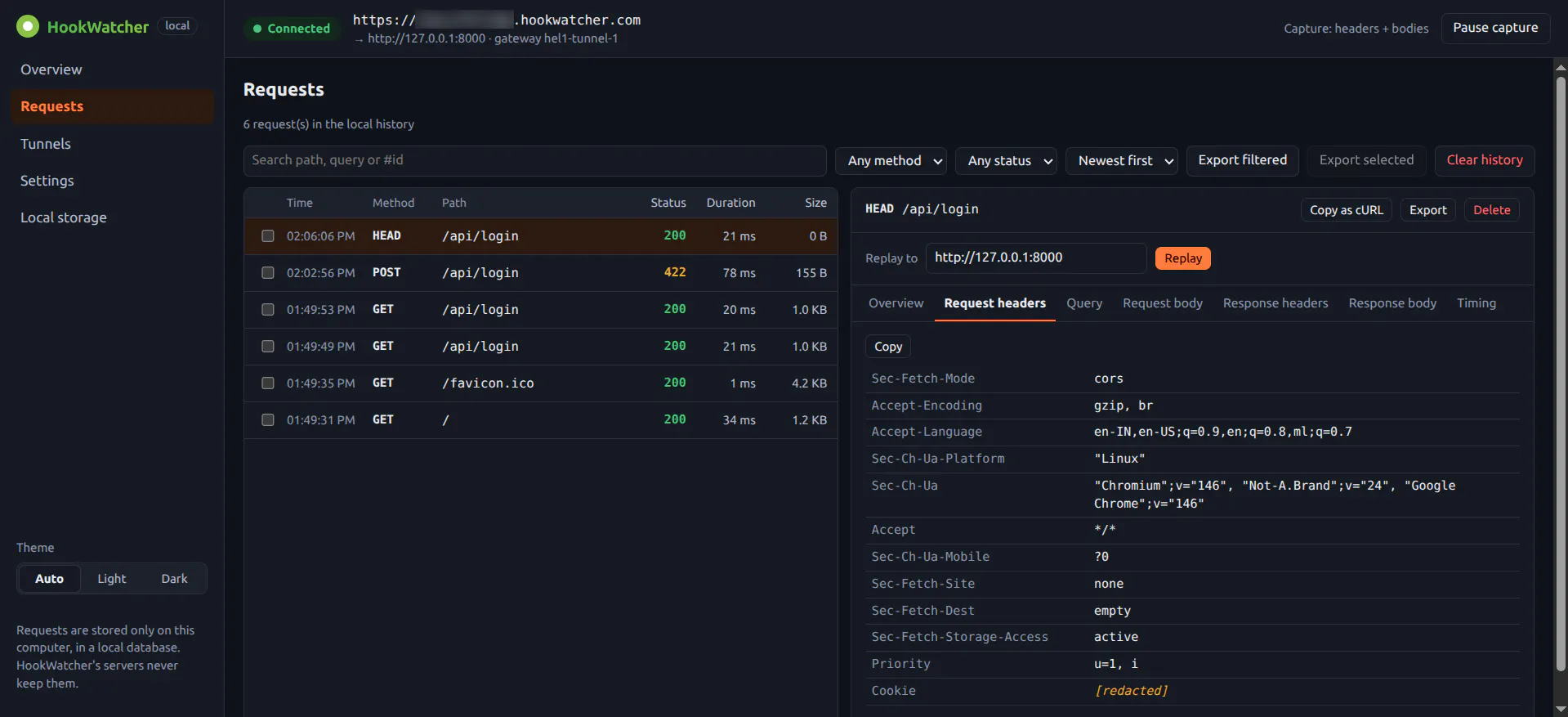The image size is (1568, 717).
Task: Clear the request history
Action: 1485,160
